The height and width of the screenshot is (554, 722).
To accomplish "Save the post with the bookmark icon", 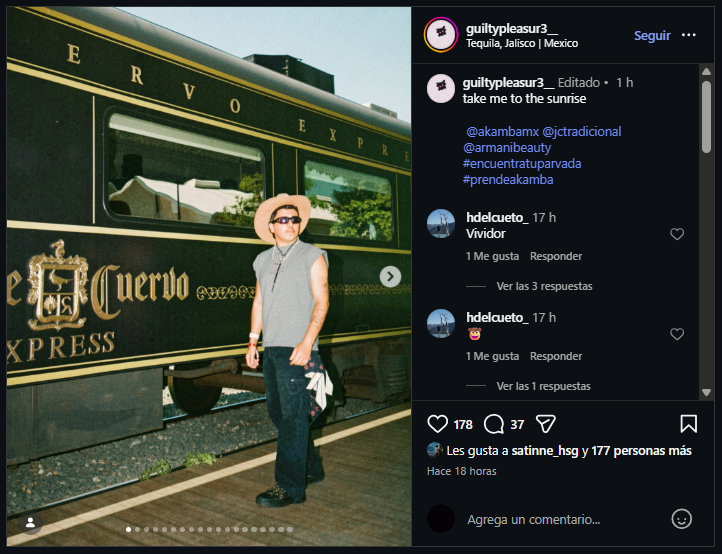I will click(x=688, y=424).
